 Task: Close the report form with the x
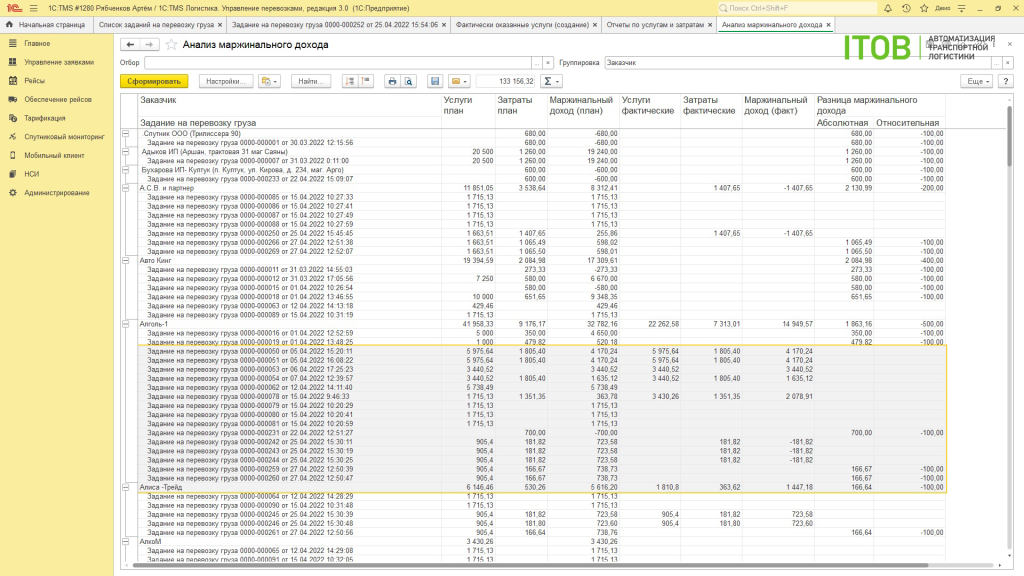tap(1010, 44)
